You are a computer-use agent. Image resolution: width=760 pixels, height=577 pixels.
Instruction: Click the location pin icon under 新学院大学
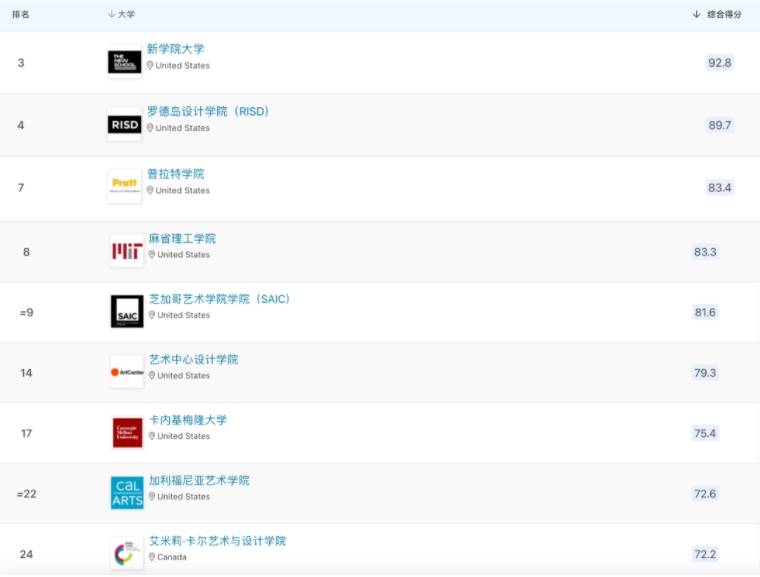click(x=150, y=65)
